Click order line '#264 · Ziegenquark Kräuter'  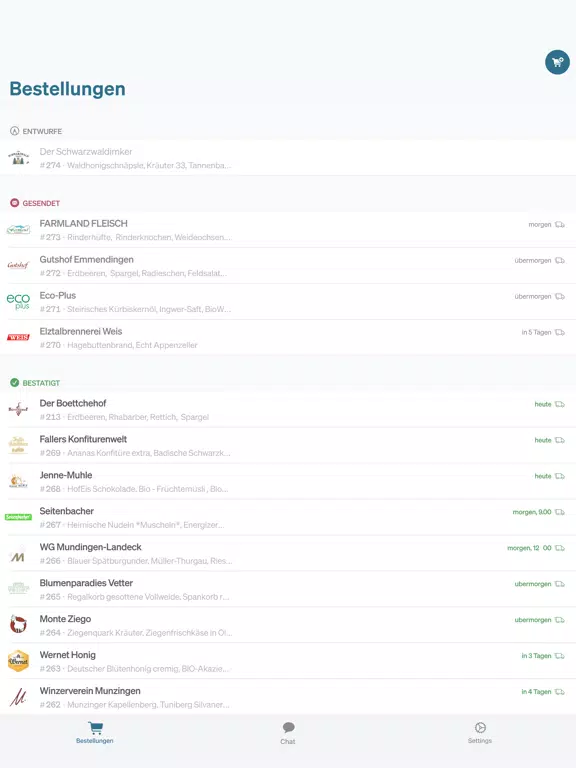pyautogui.click(x=136, y=633)
